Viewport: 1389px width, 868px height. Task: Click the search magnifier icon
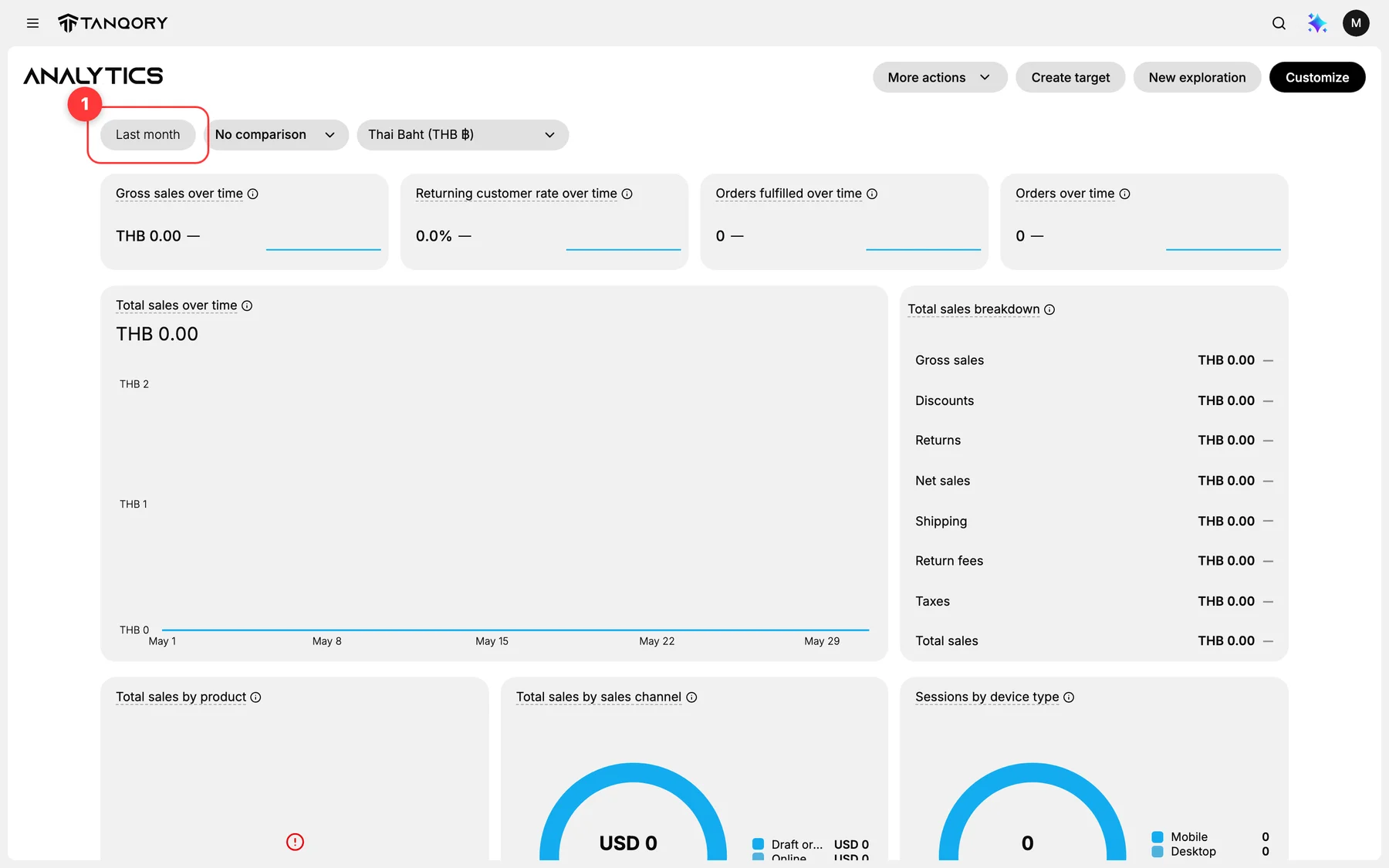click(1279, 23)
